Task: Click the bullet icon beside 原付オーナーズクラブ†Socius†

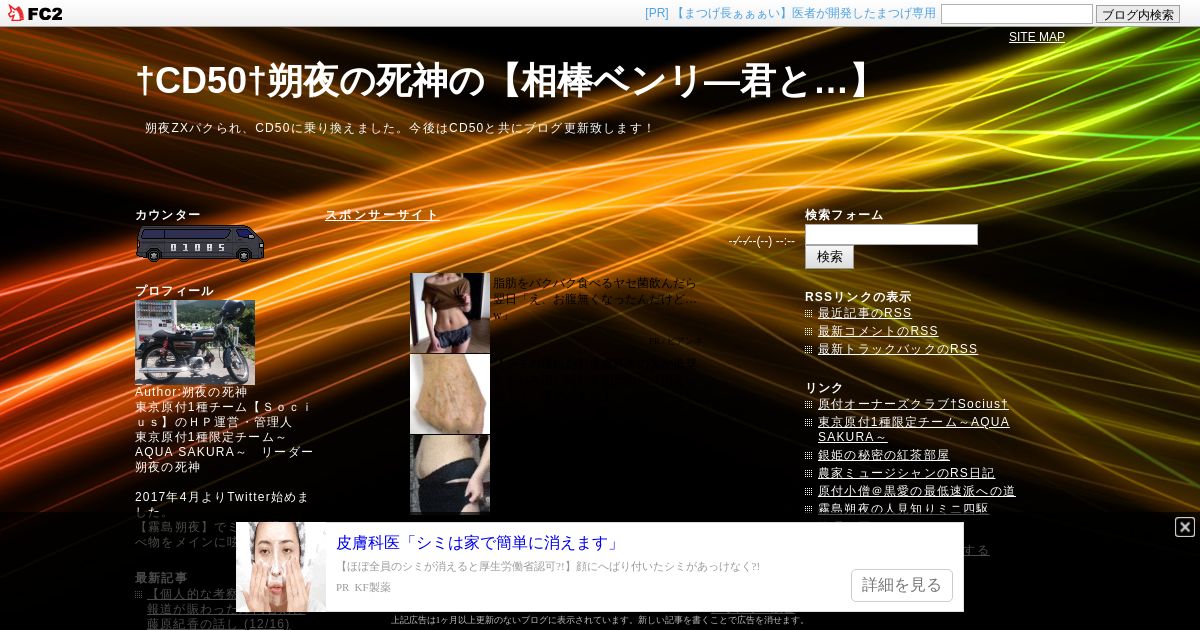Action: point(809,405)
